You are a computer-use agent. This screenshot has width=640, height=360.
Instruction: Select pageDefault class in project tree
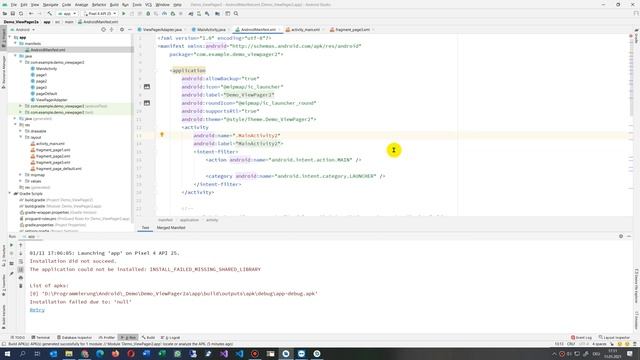46,93
